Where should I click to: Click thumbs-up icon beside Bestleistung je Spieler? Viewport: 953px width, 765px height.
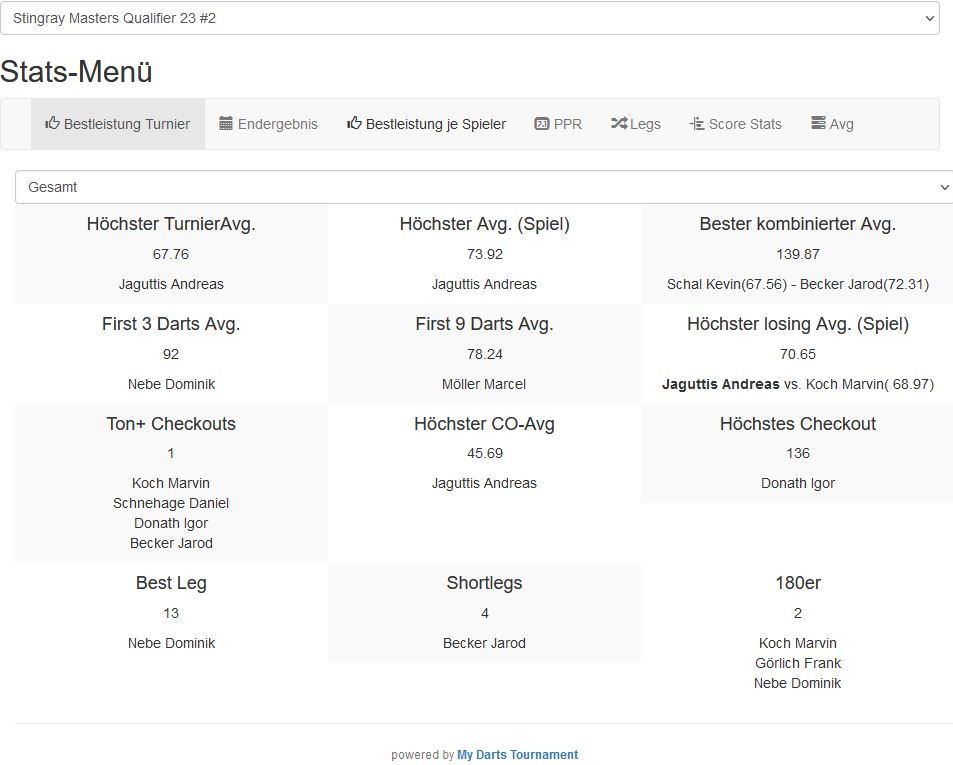click(354, 124)
